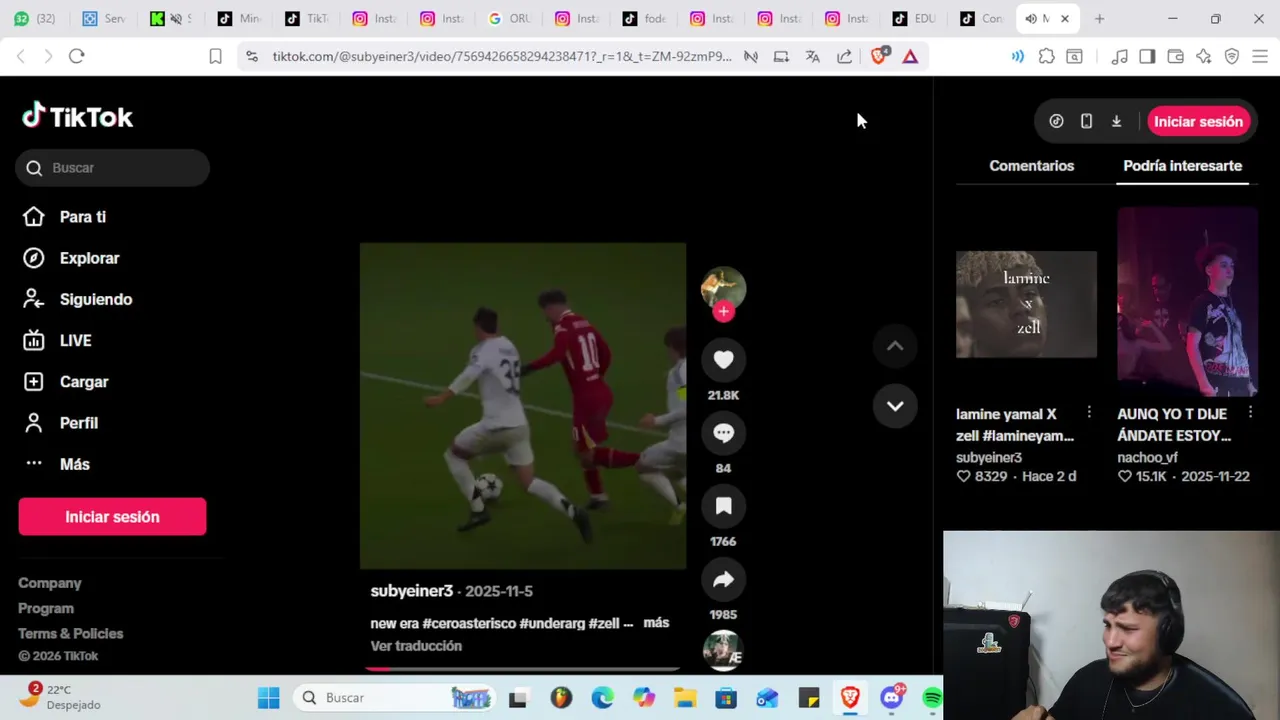The height and width of the screenshot is (720, 1280).
Task: Click the address bar URL
Action: [502, 57]
